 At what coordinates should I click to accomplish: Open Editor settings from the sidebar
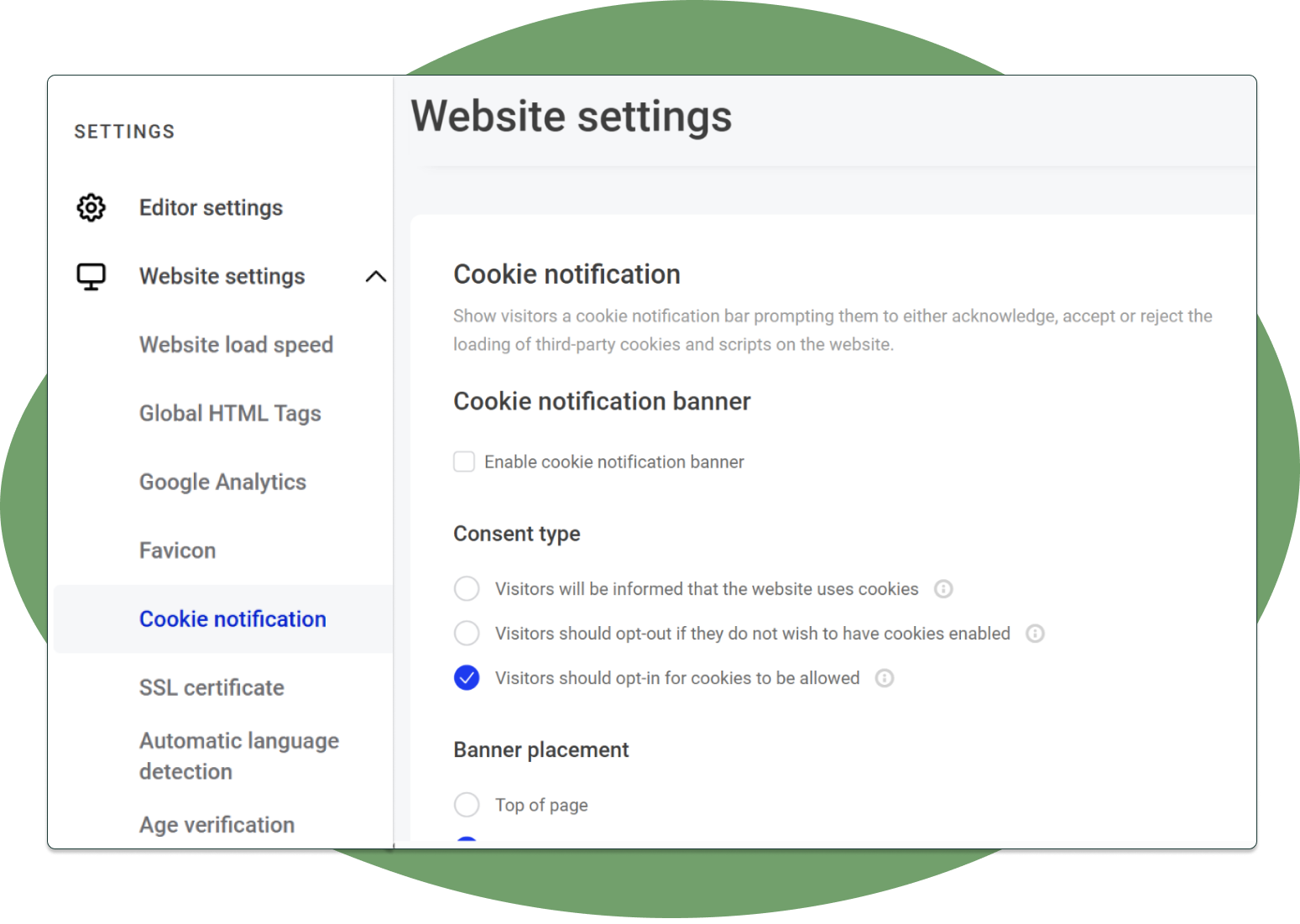[211, 207]
